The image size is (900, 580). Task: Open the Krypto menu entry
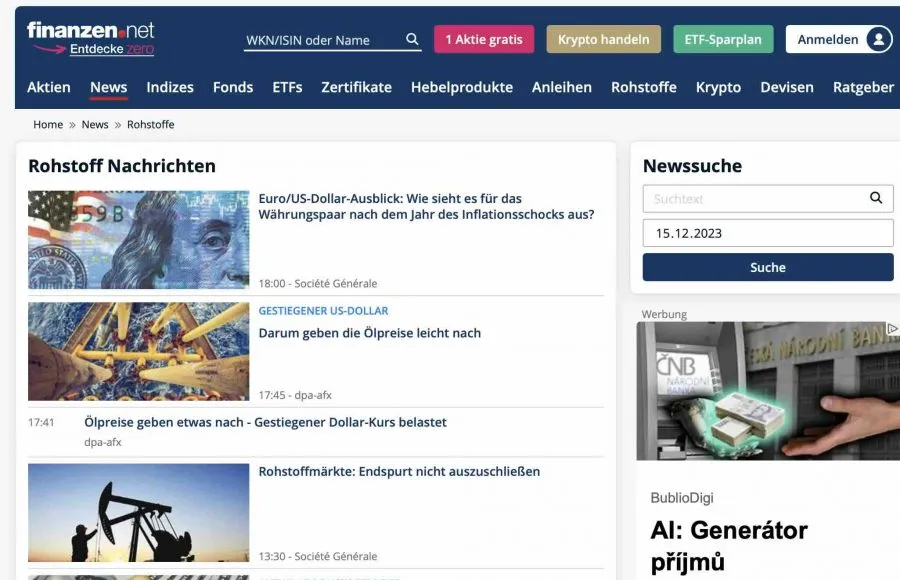click(x=718, y=87)
